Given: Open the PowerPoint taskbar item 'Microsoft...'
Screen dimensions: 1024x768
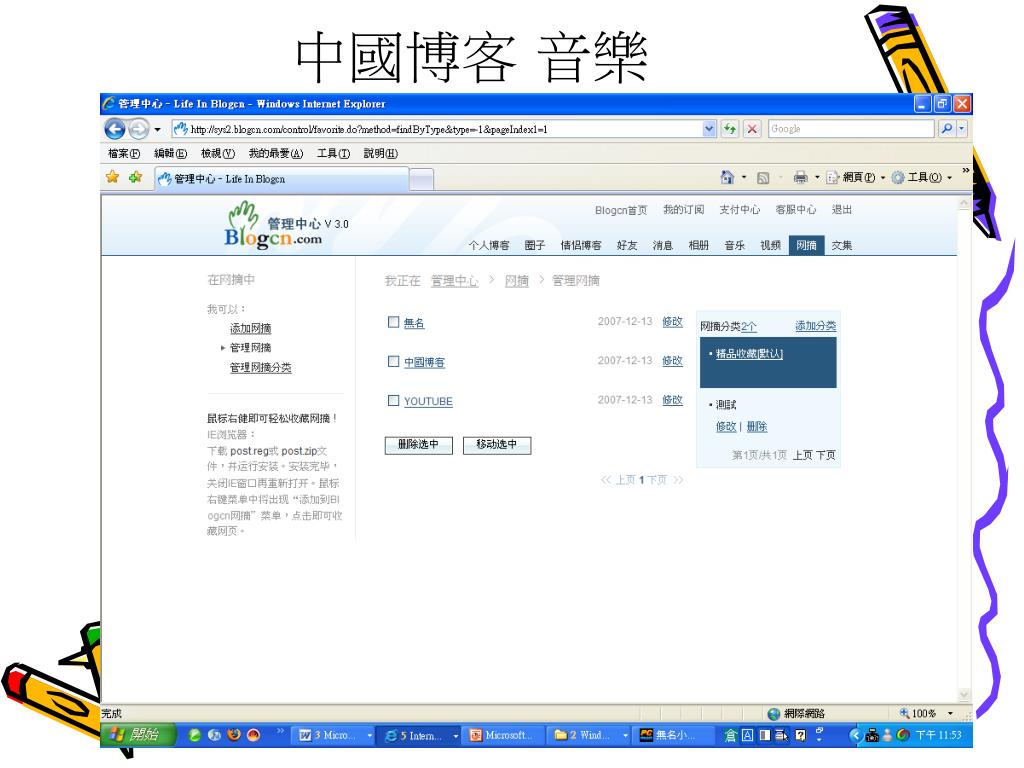Looking at the screenshot, I should tap(504, 735).
